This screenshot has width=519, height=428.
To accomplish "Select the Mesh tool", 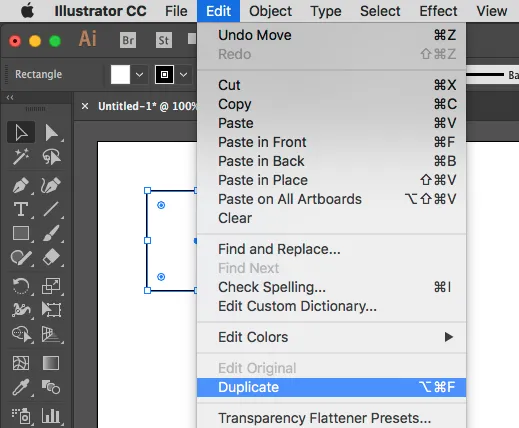I will click(x=21, y=363).
